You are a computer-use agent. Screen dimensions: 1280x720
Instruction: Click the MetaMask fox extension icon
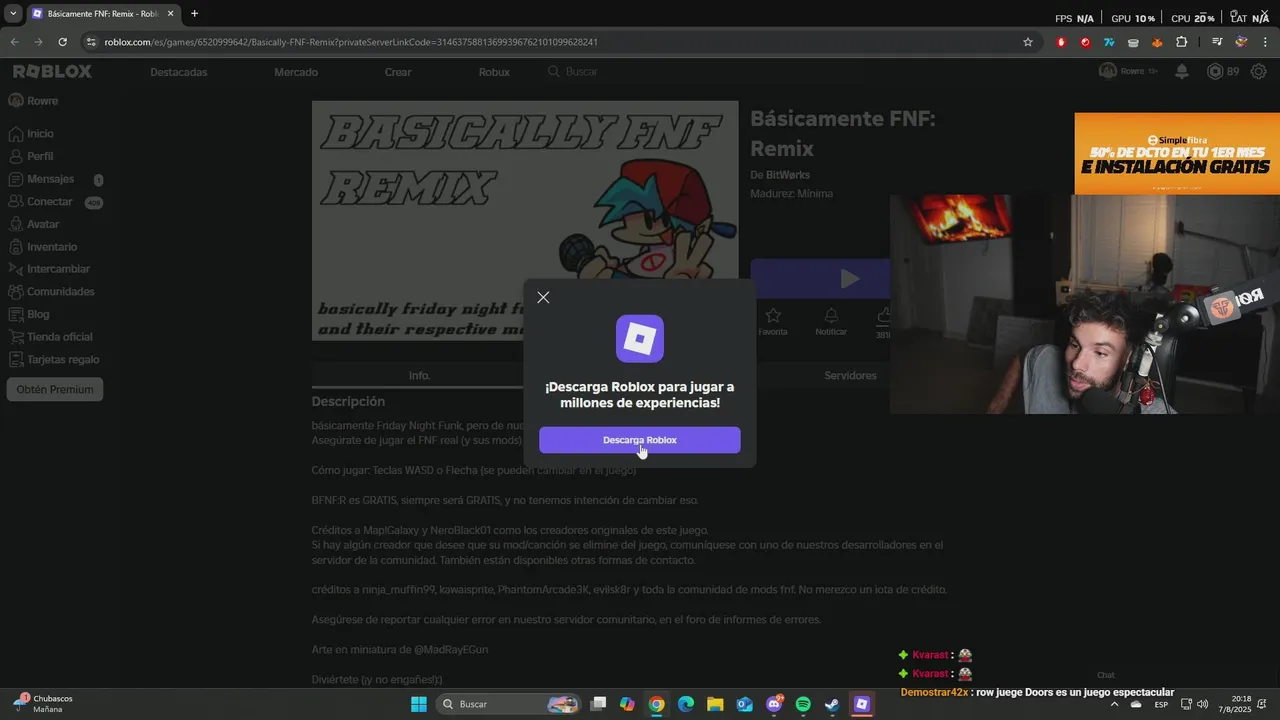(1157, 42)
